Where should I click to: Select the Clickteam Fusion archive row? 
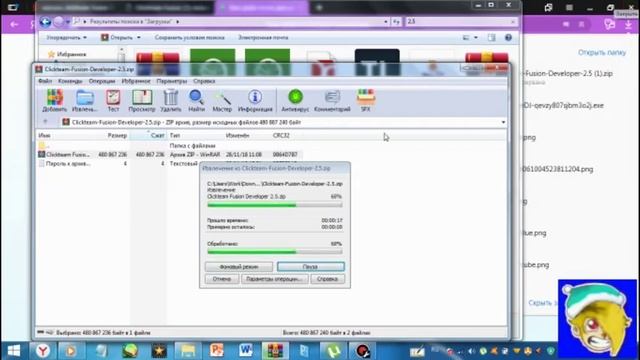pos(170,155)
